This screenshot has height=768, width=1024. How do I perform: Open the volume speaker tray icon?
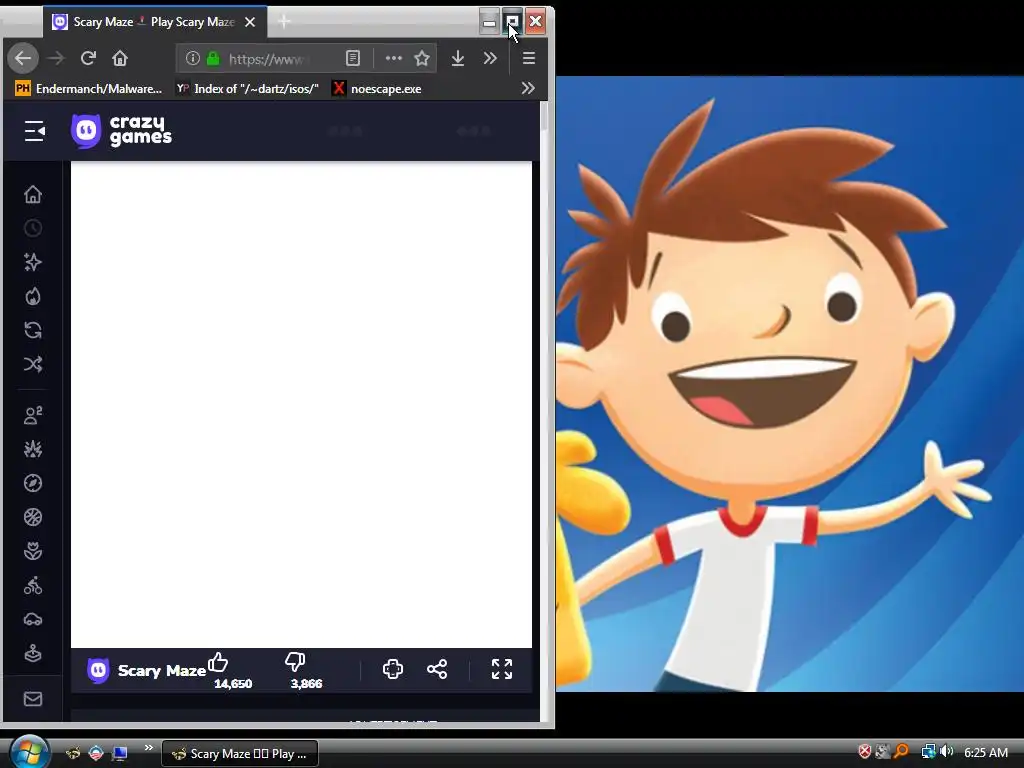coord(946,752)
